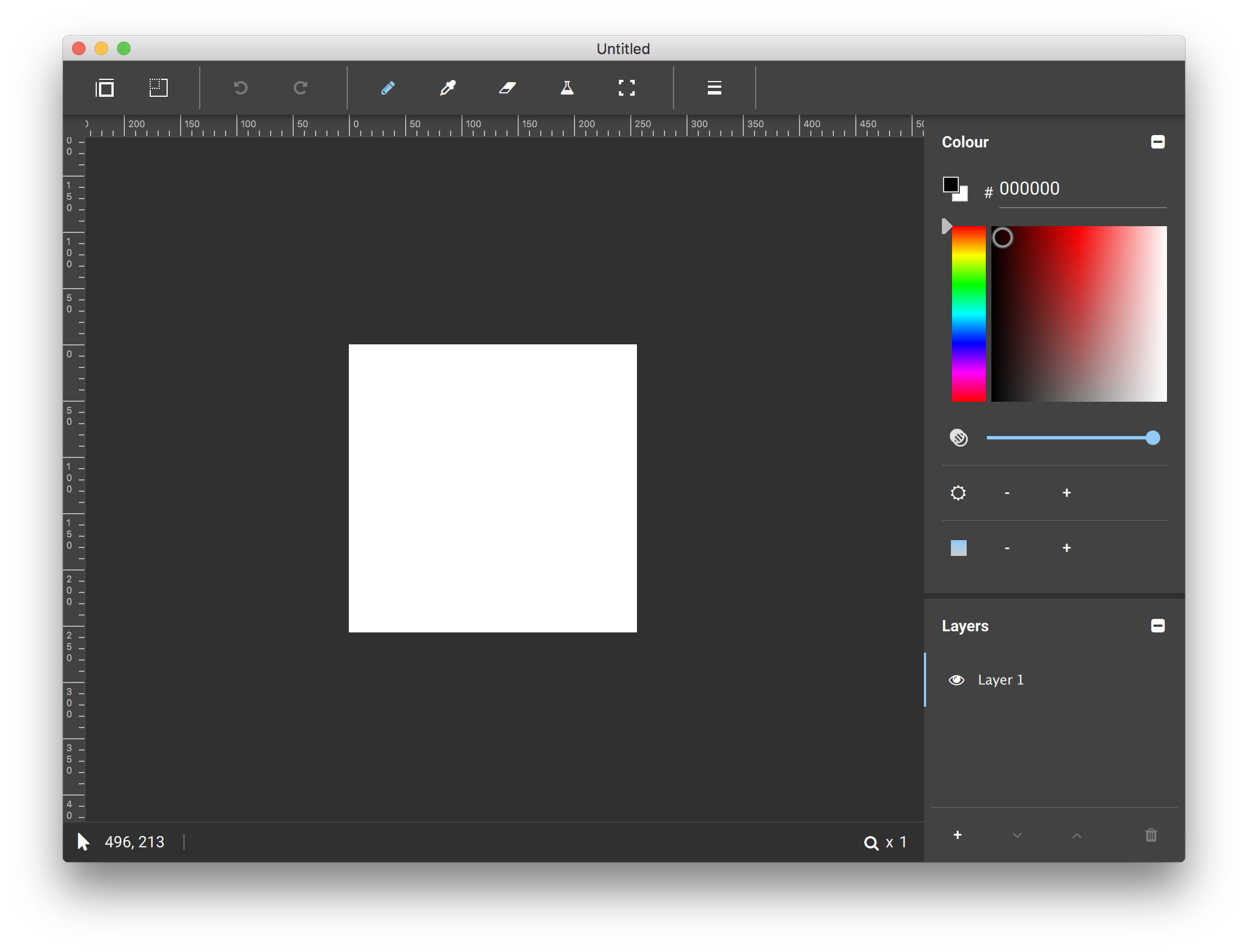The width and height of the screenshot is (1248, 952).
Task: Click the opacity slider handle
Action: [x=1152, y=438]
